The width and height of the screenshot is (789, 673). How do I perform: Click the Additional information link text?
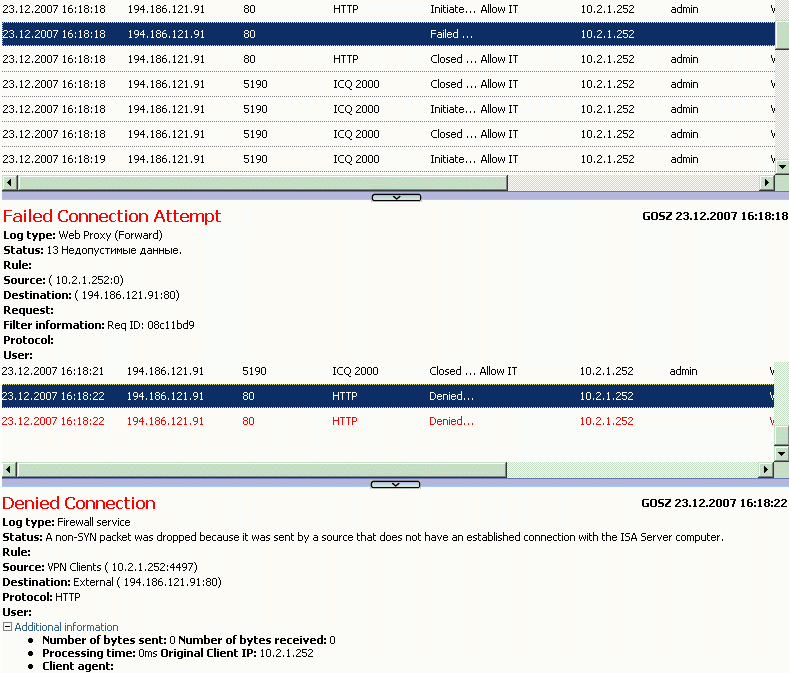coord(66,627)
